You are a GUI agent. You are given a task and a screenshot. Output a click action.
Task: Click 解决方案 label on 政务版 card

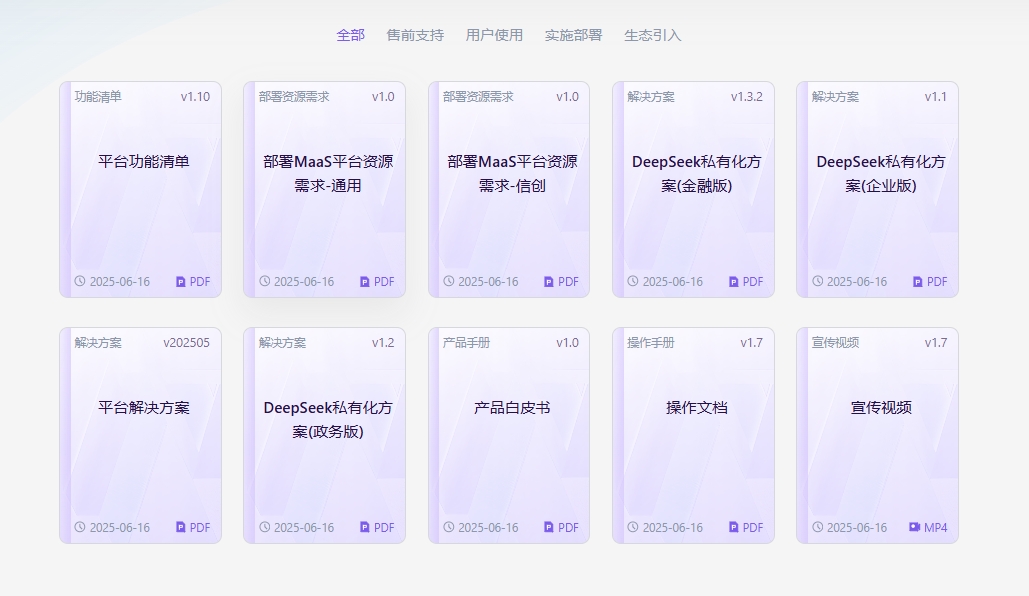pos(282,343)
